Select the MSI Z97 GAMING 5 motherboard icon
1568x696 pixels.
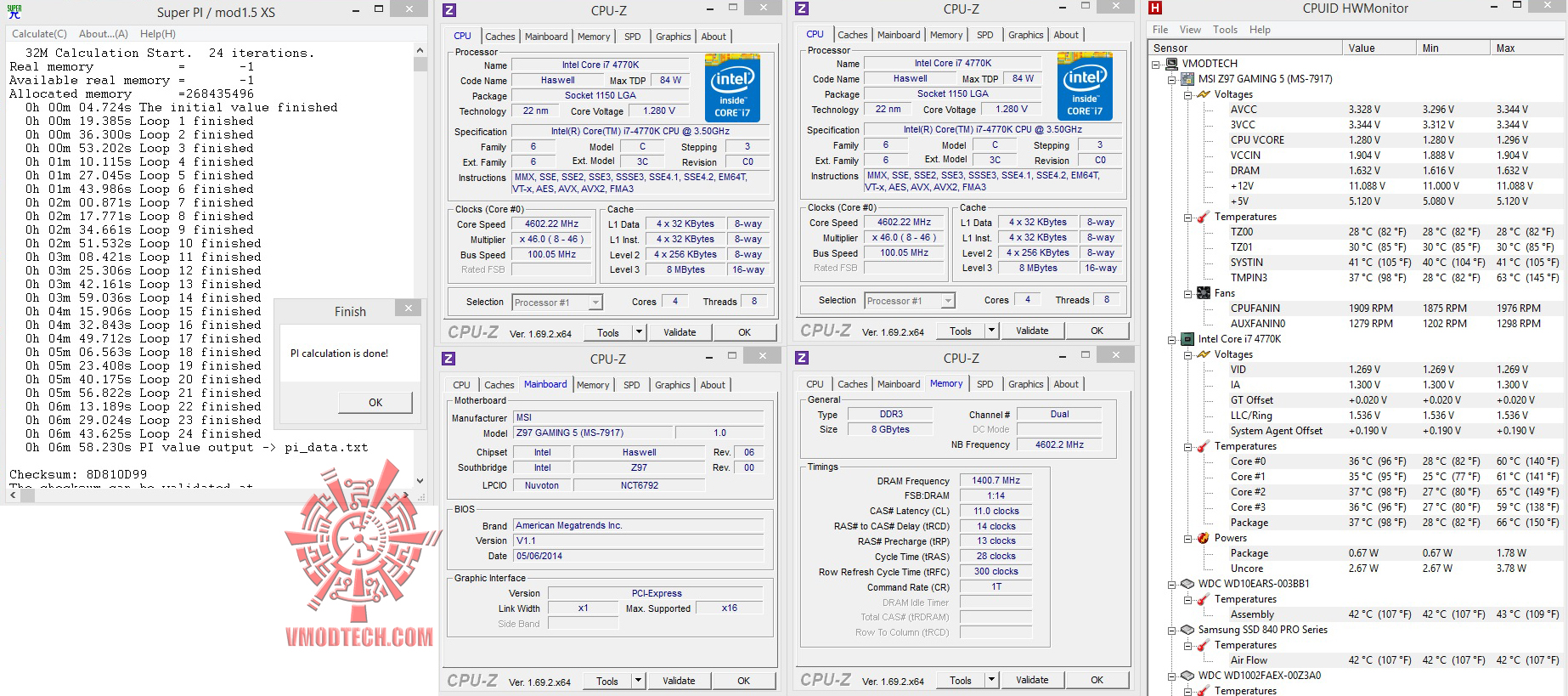point(1187,79)
